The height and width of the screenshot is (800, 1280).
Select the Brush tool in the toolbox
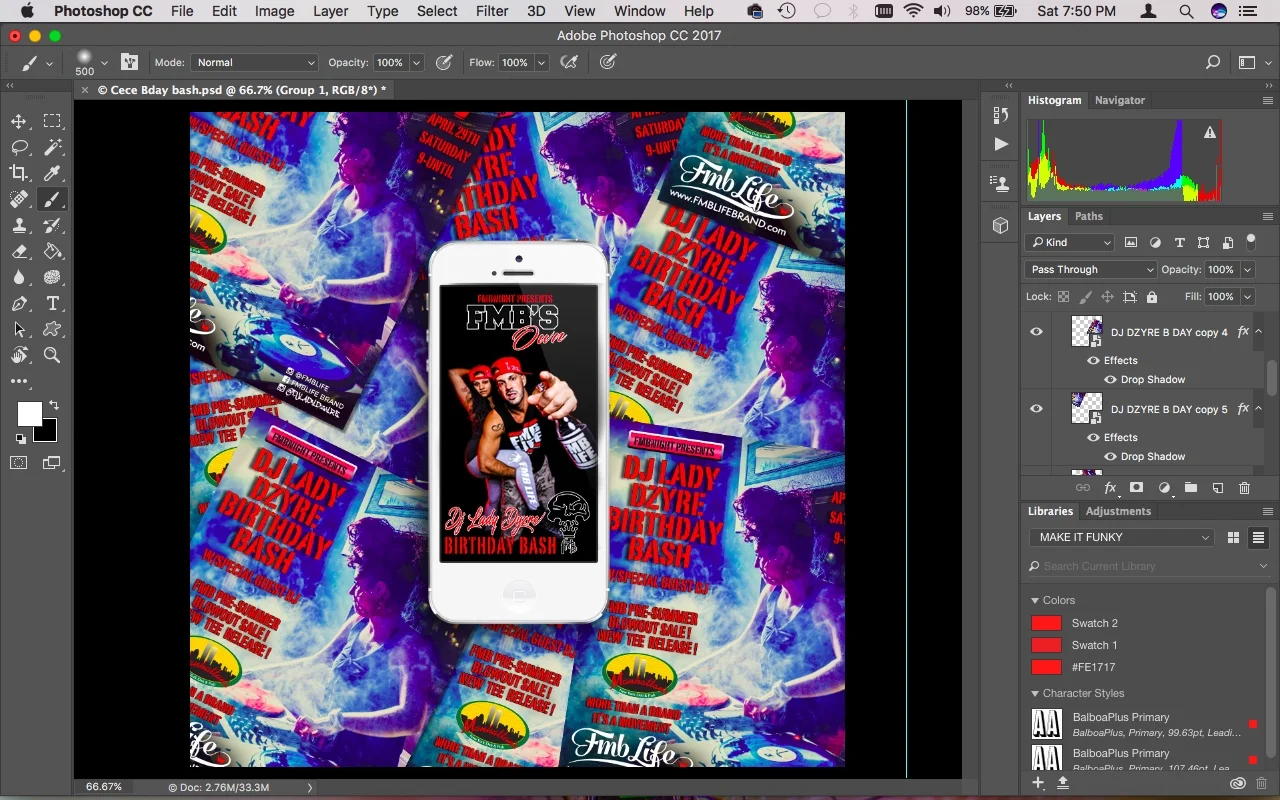(x=52, y=199)
